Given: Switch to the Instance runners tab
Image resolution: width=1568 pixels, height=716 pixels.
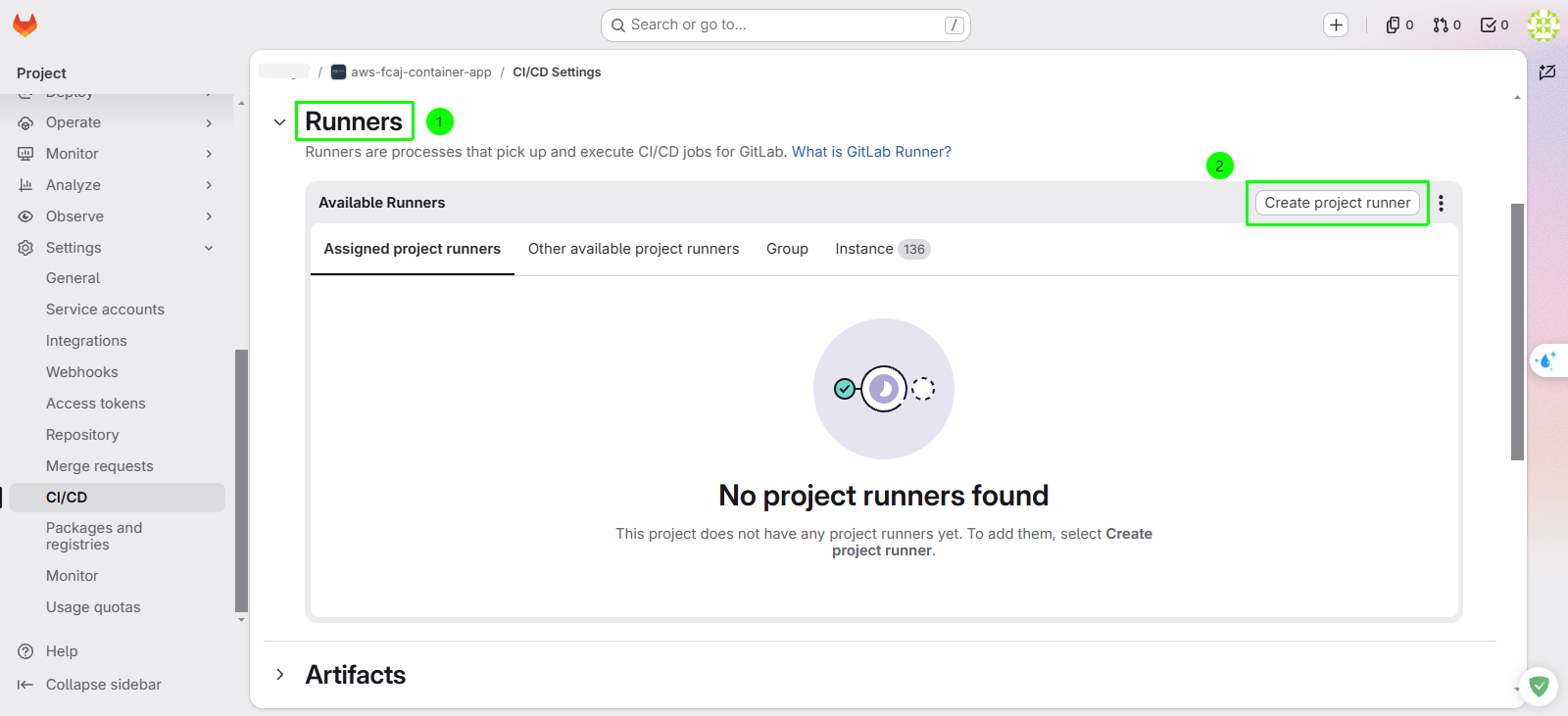Looking at the screenshot, I should tap(882, 249).
